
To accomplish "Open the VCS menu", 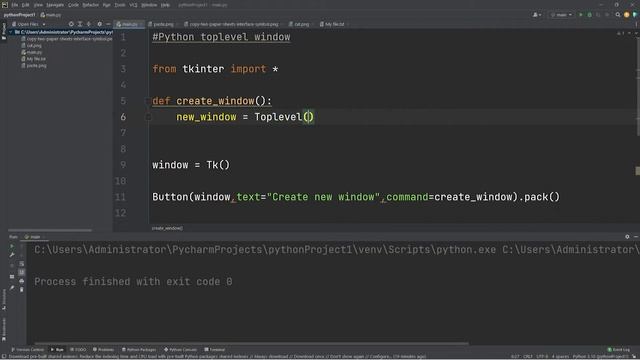I will click(133, 5).
